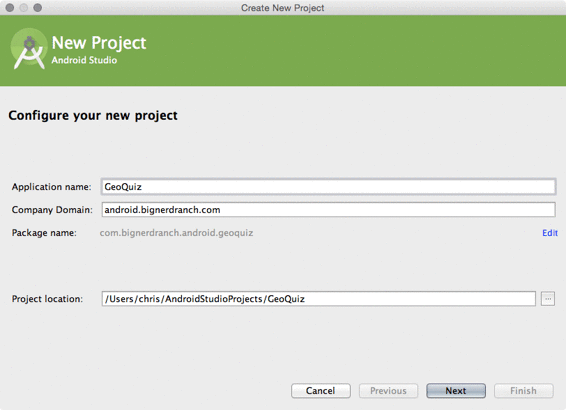Open the project location browse button
The width and height of the screenshot is (566, 410).
tap(548, 299)
